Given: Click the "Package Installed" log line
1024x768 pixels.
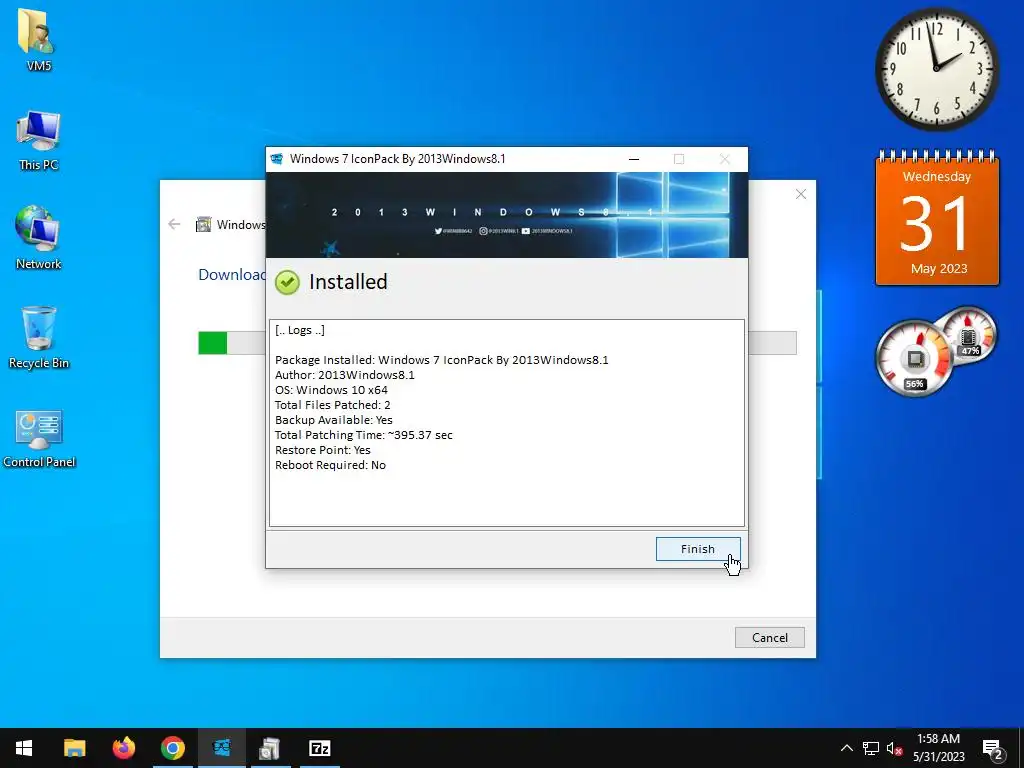Looking at the screenshot, I should [x=441, y=360].
